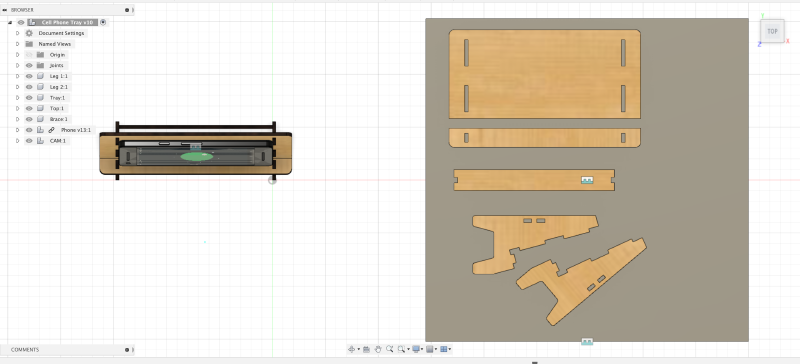Click the Look At icon
Viewport: 800px width, 364px height.
366,349
